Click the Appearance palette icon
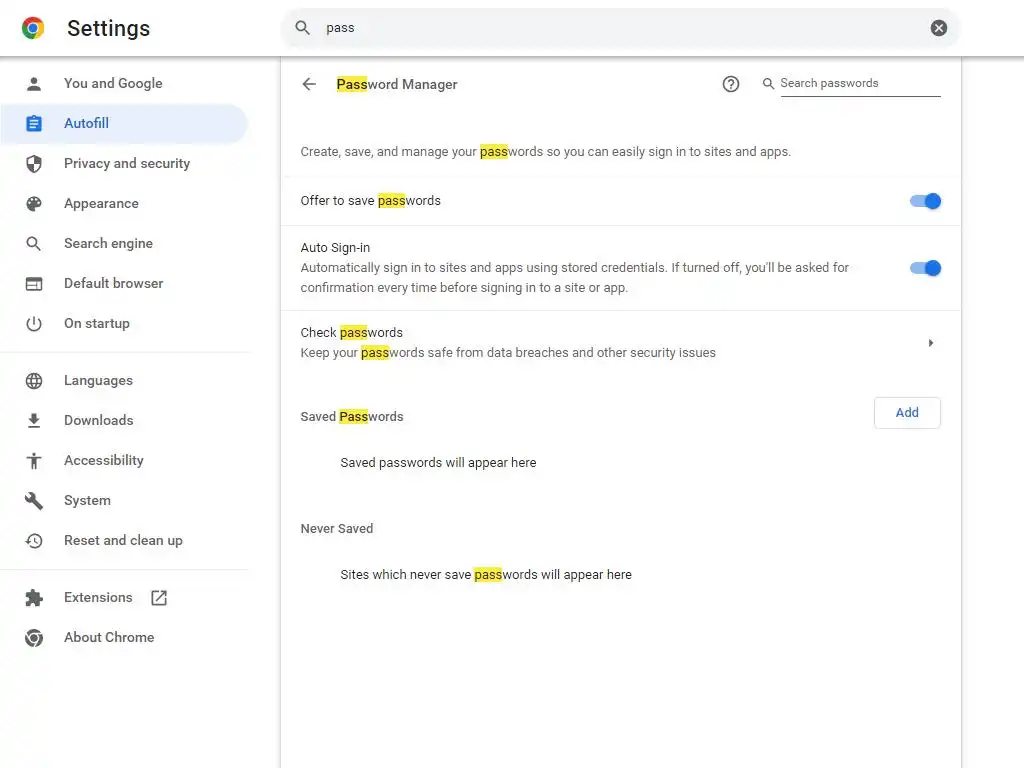 click(34, 204)
